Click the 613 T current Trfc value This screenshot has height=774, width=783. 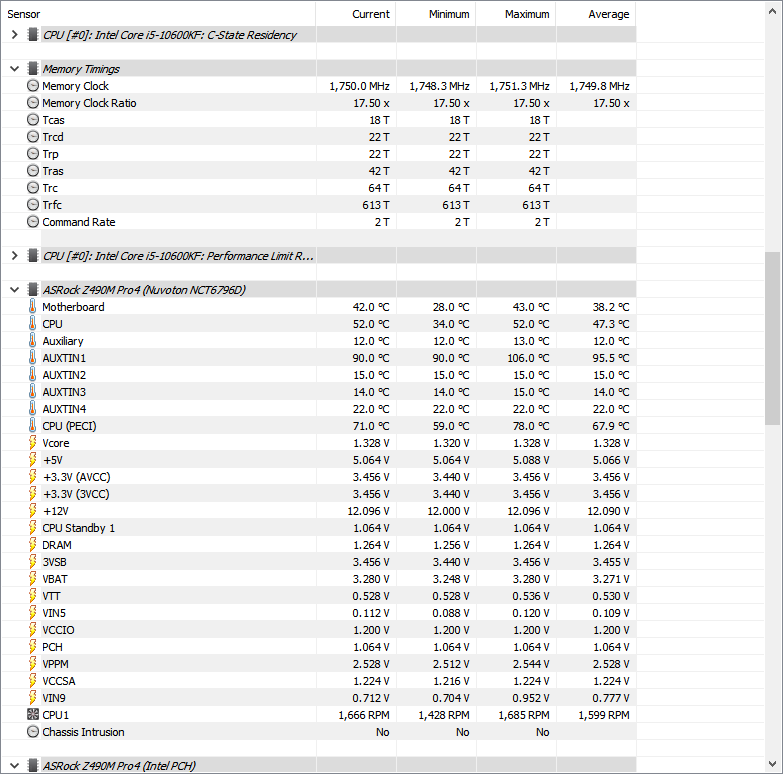point(376,205)
